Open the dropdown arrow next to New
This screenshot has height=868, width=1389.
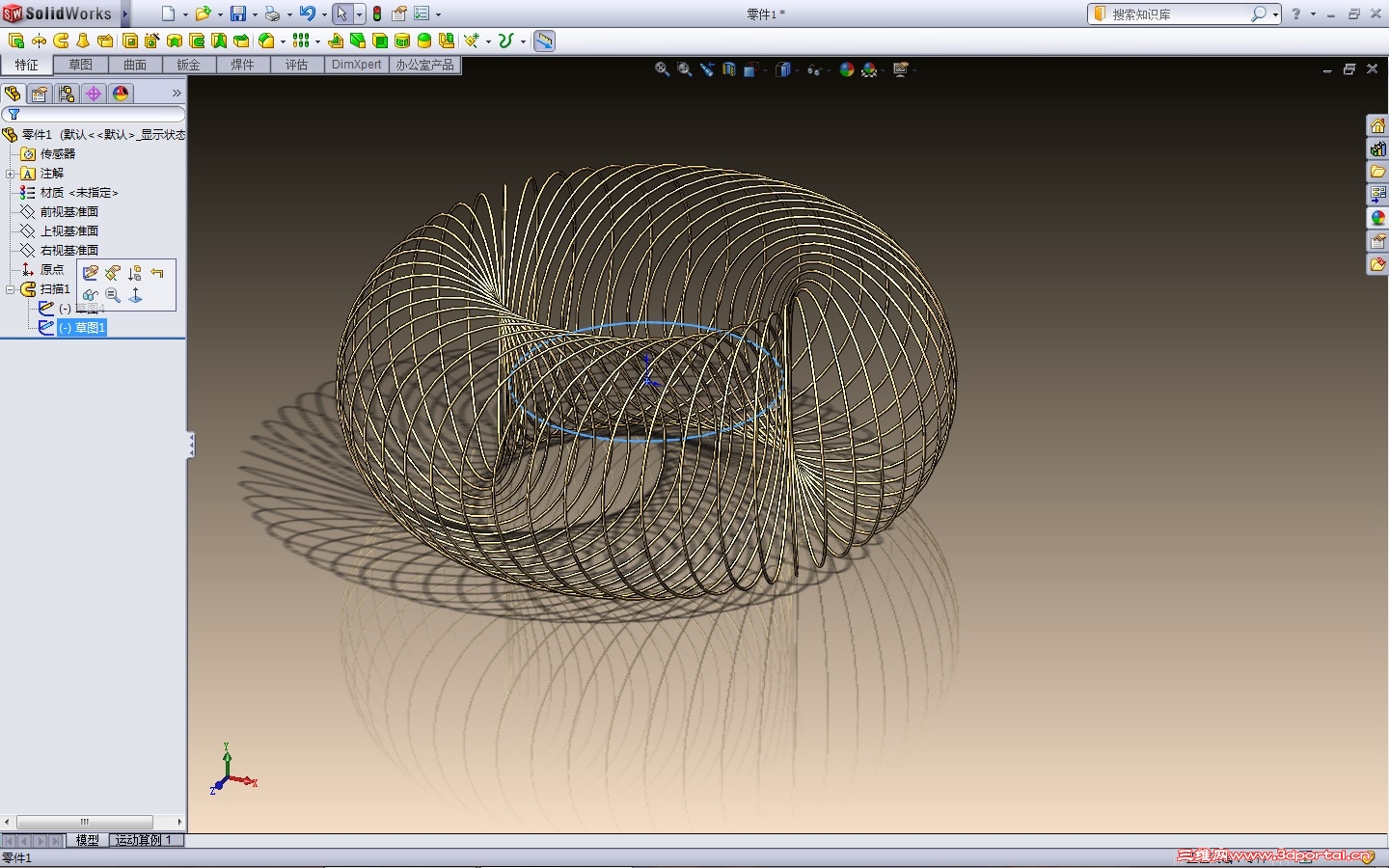pyautogui.click(x=184, y=14)
